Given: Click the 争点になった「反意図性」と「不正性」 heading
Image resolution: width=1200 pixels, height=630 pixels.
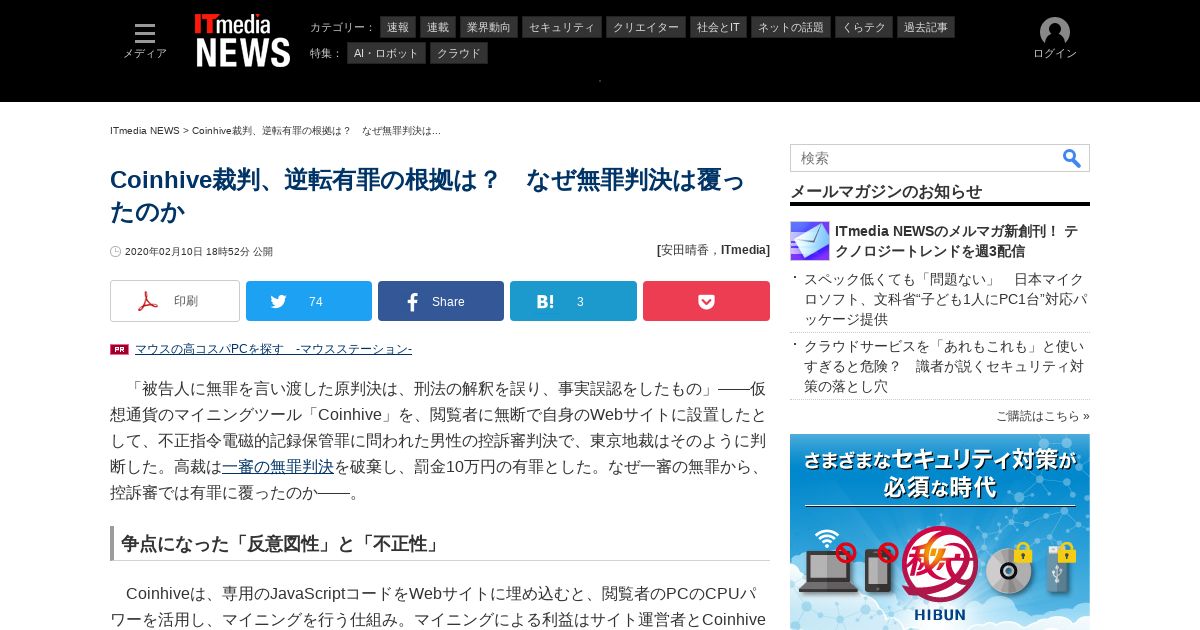Looking at the screenshot, I should (x=281, y=544).
